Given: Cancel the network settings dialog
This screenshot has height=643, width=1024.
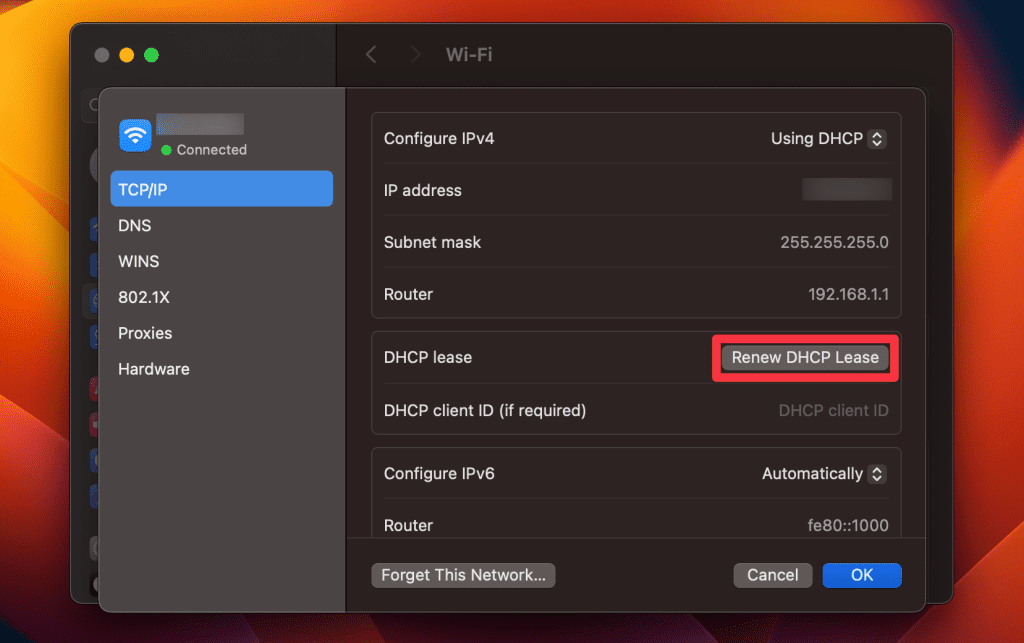Looking at the screenshot, I should pos(772,575).
